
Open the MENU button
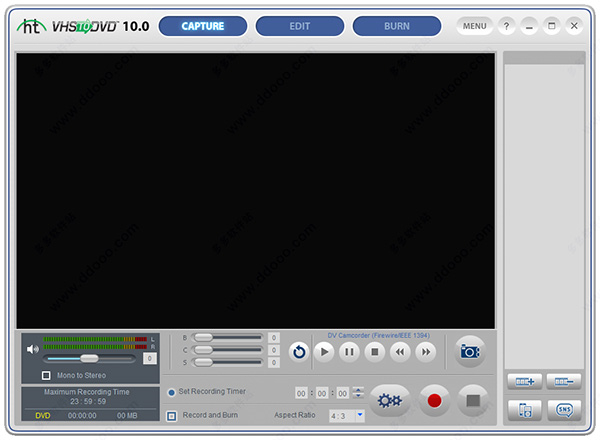coord(474,26)
